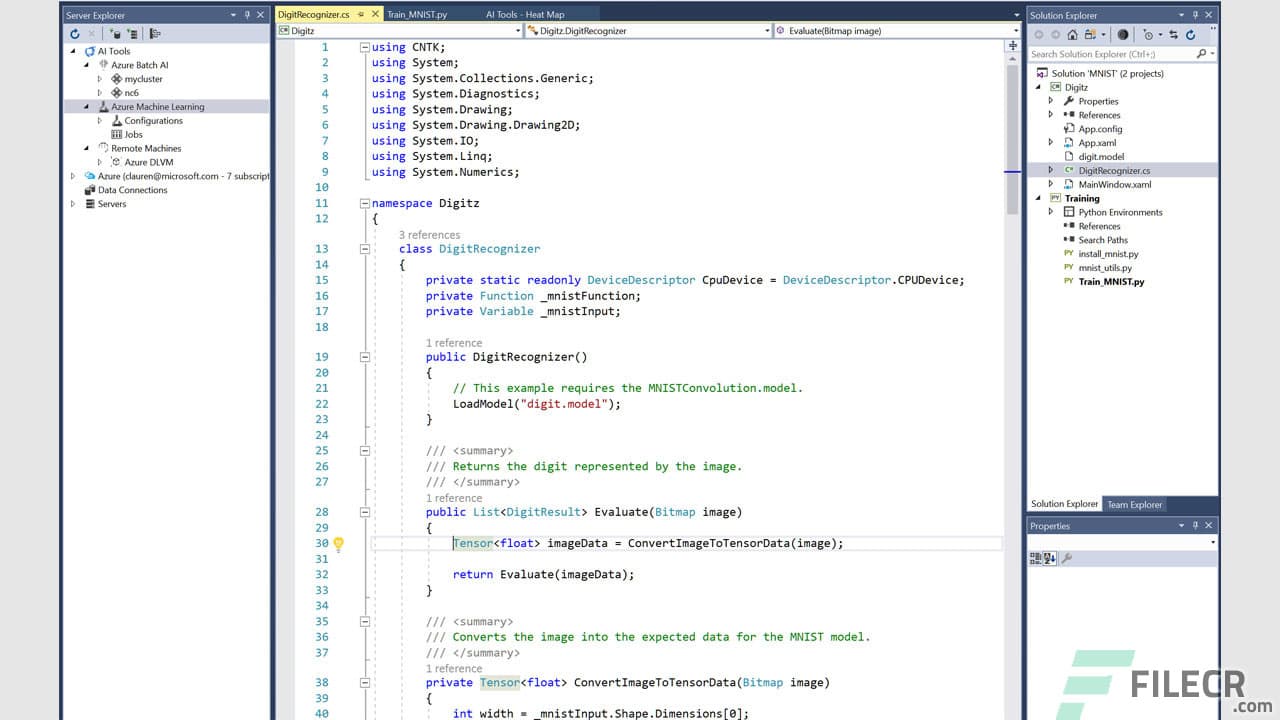The width and height of the screenshot is (1280, 720).
Task: Refresh the Solution Explorer tree
Action: (x=1191, y=34)
